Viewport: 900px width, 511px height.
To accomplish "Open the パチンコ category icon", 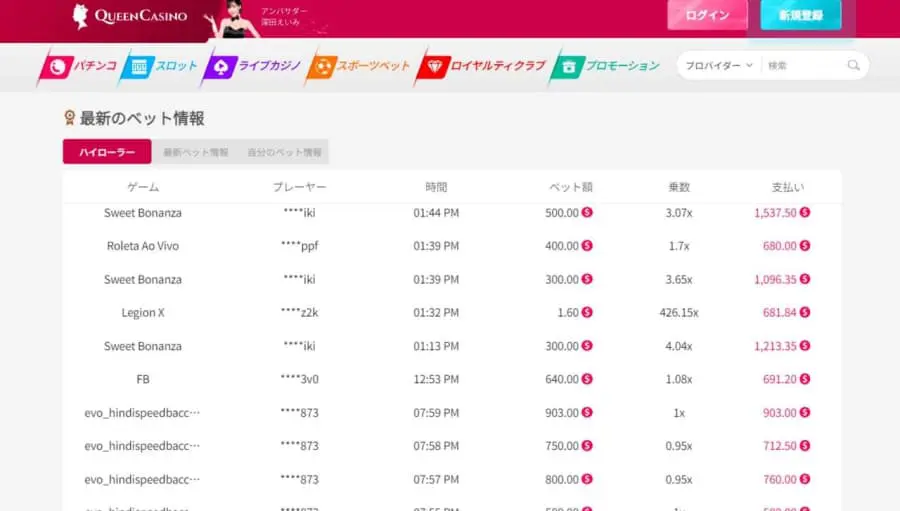I will click(x=56, y=67).
